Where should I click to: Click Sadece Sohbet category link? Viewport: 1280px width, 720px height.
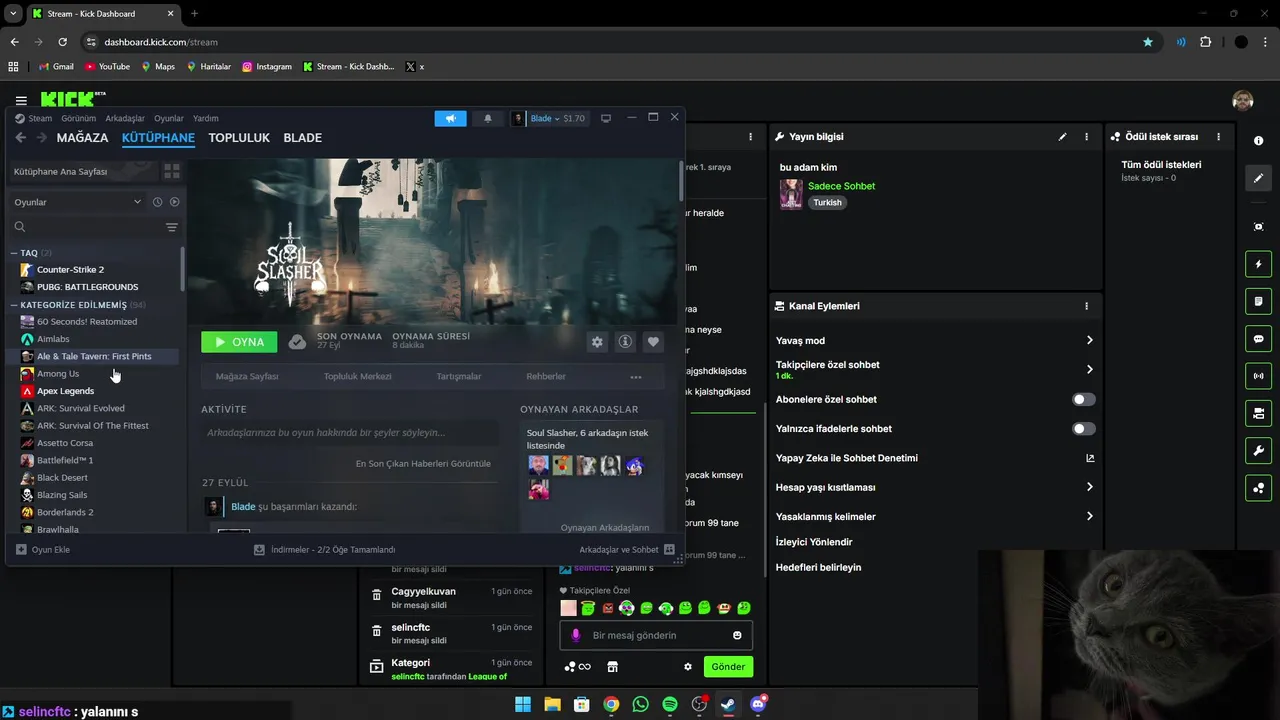click(841, 186)
